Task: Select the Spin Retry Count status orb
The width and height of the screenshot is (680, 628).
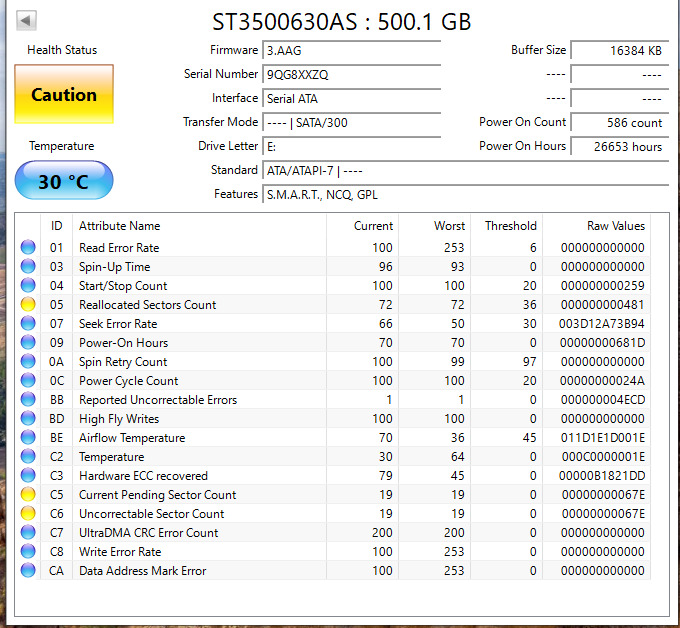Action: [28, 361]
